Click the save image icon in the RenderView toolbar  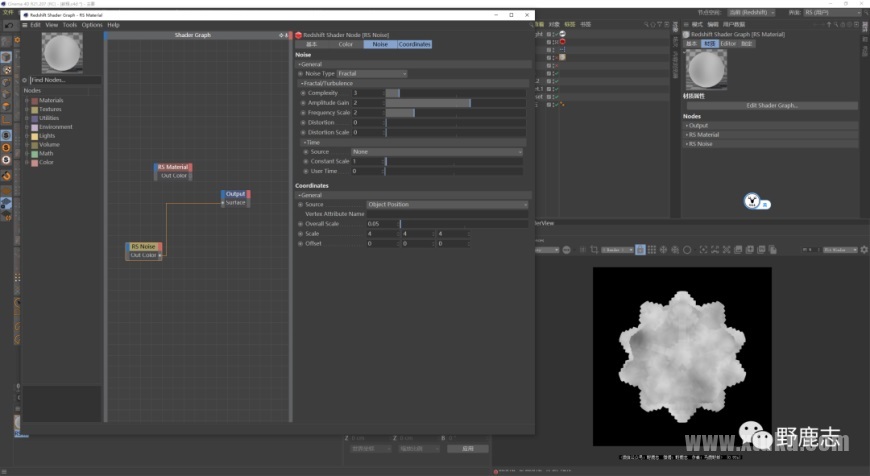pyautogui.click(x=738, y=250)
